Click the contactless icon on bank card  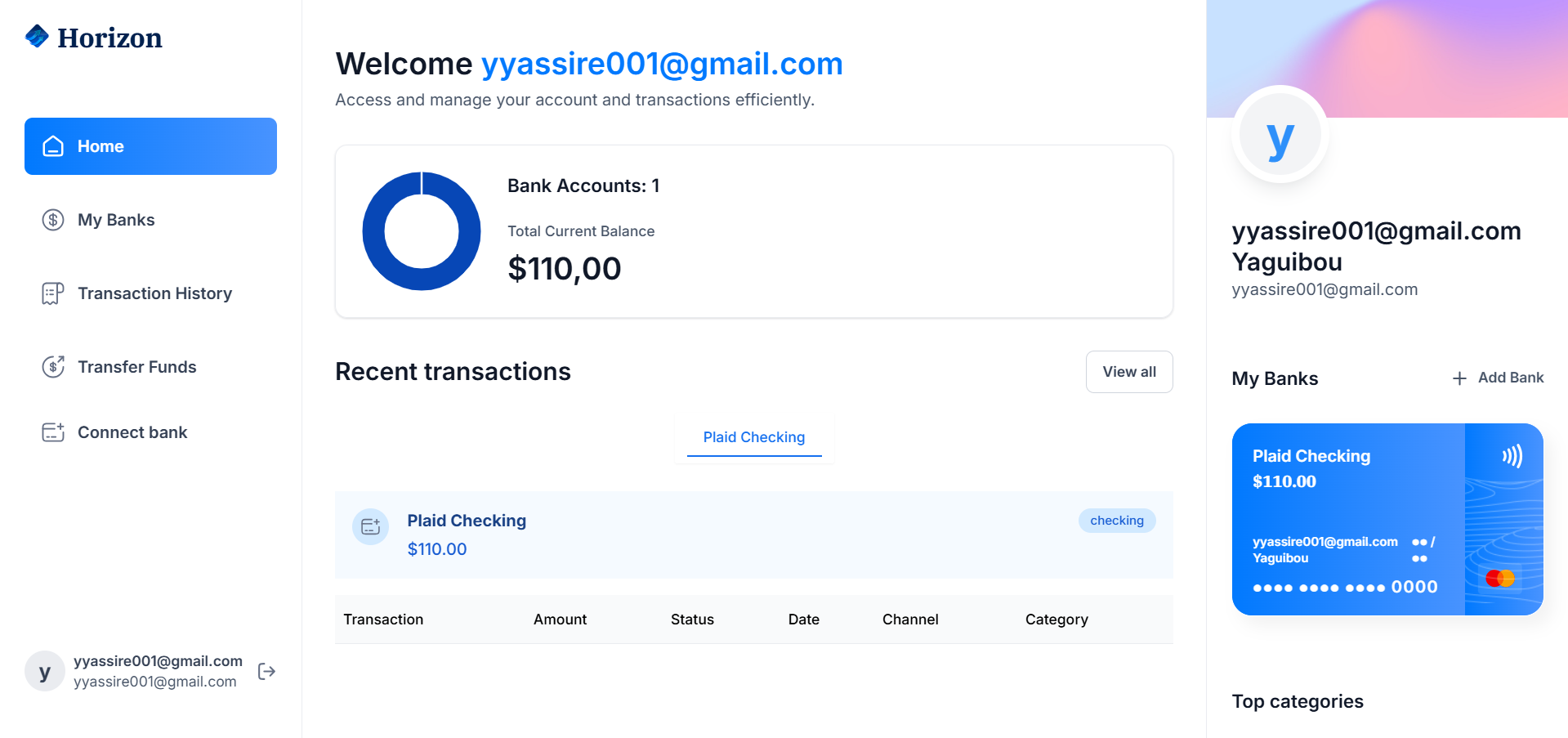(x=1512, y=455)
